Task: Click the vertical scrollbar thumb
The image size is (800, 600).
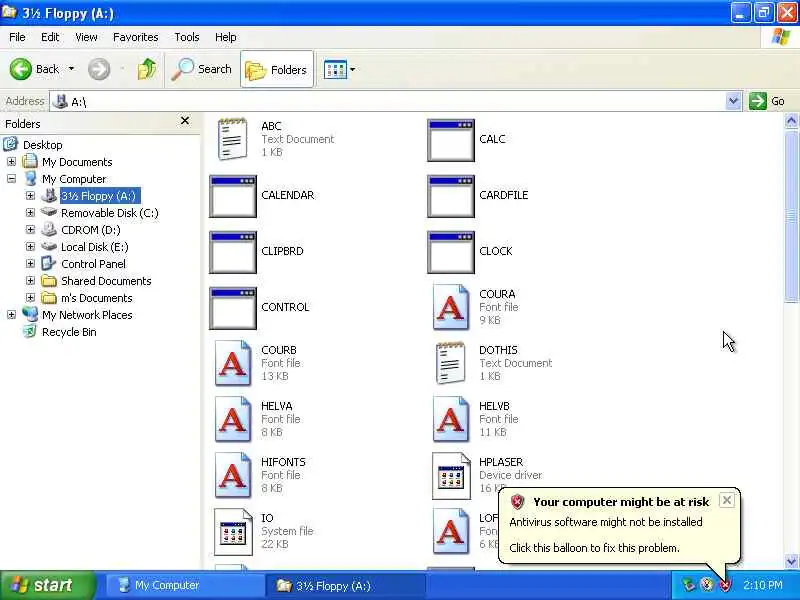Action: point(791,217)
